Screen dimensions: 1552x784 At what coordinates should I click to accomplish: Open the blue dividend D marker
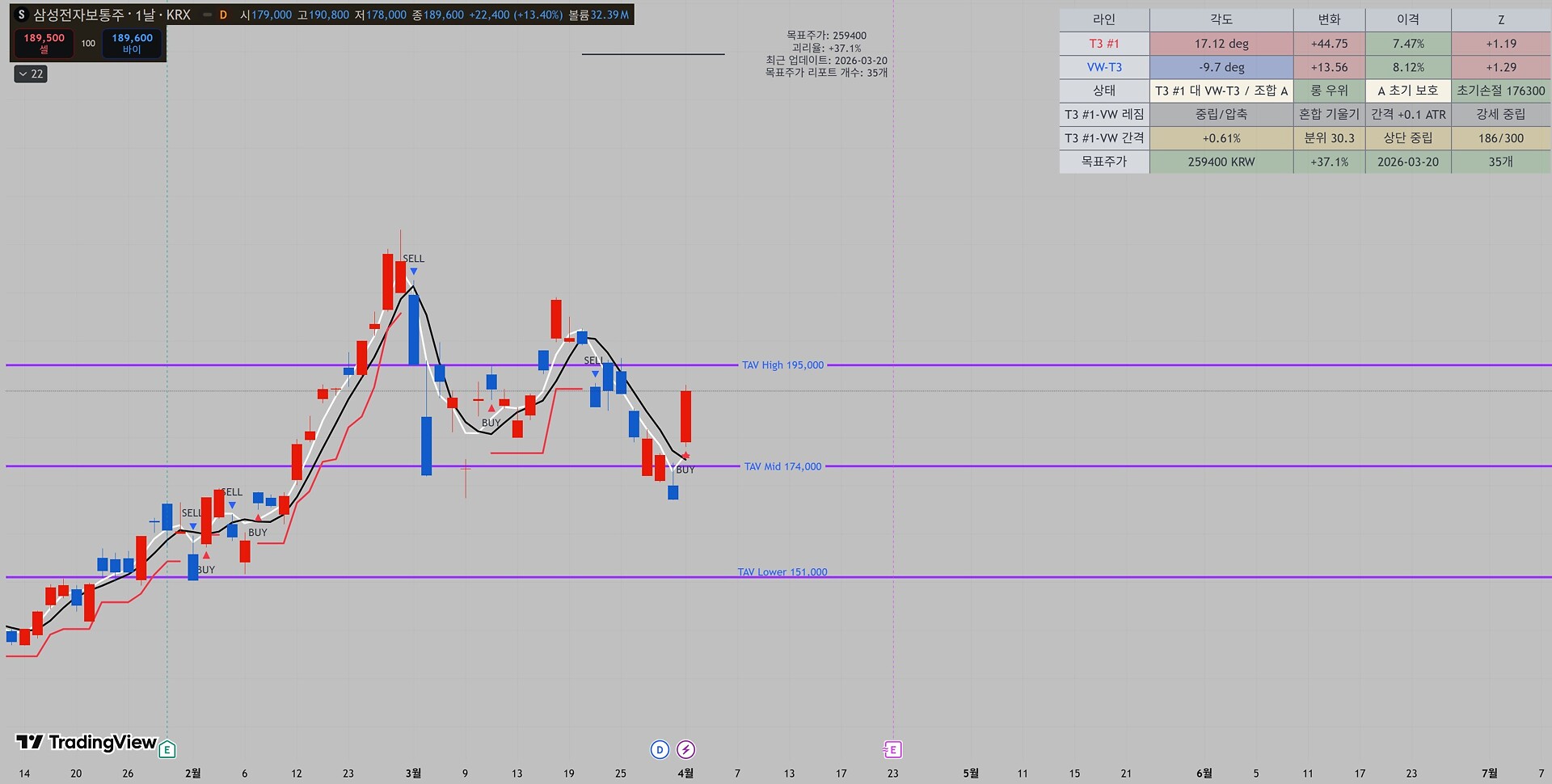(660, 750)
